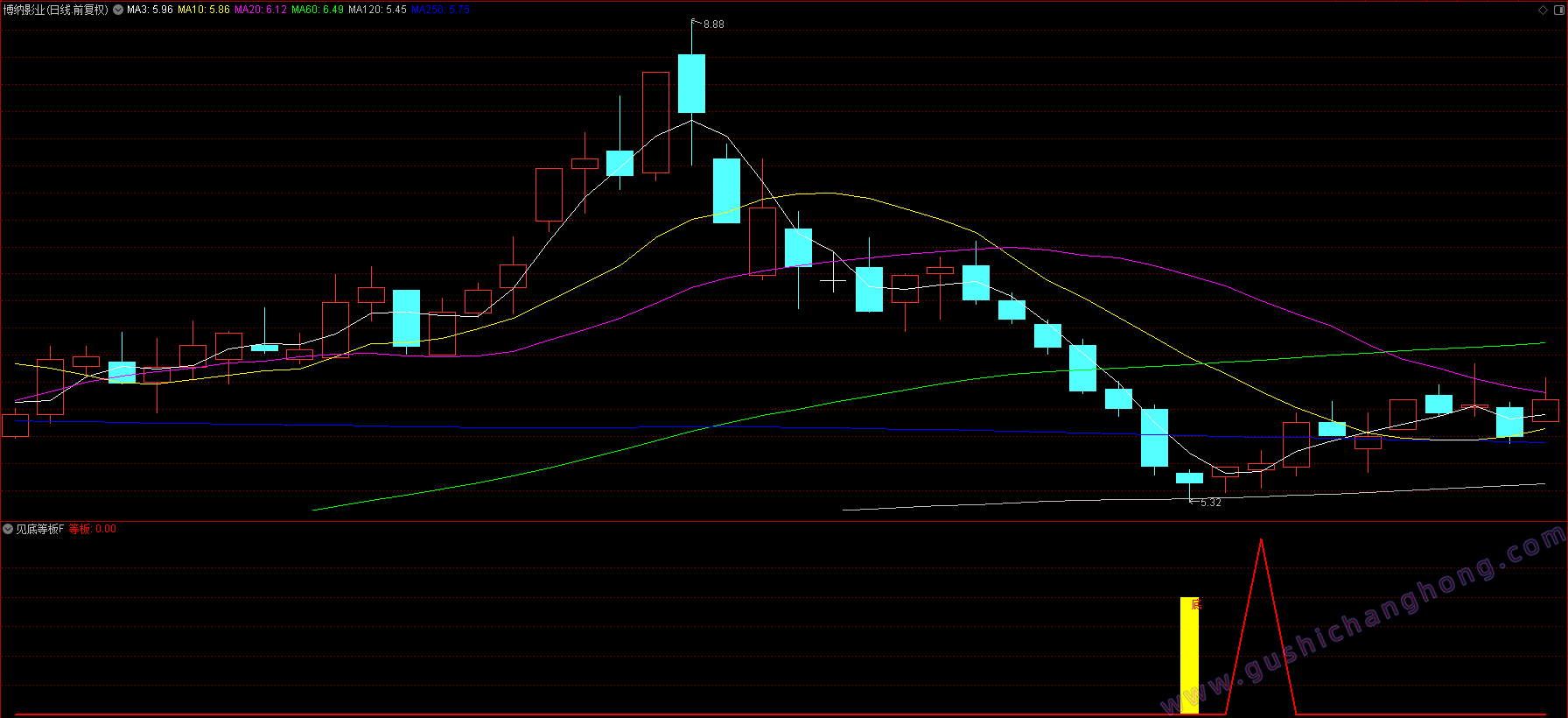Select the yellow 底 signal bar
Image resolution: width=1568 pixels, height=718 pixels.
1189,656
